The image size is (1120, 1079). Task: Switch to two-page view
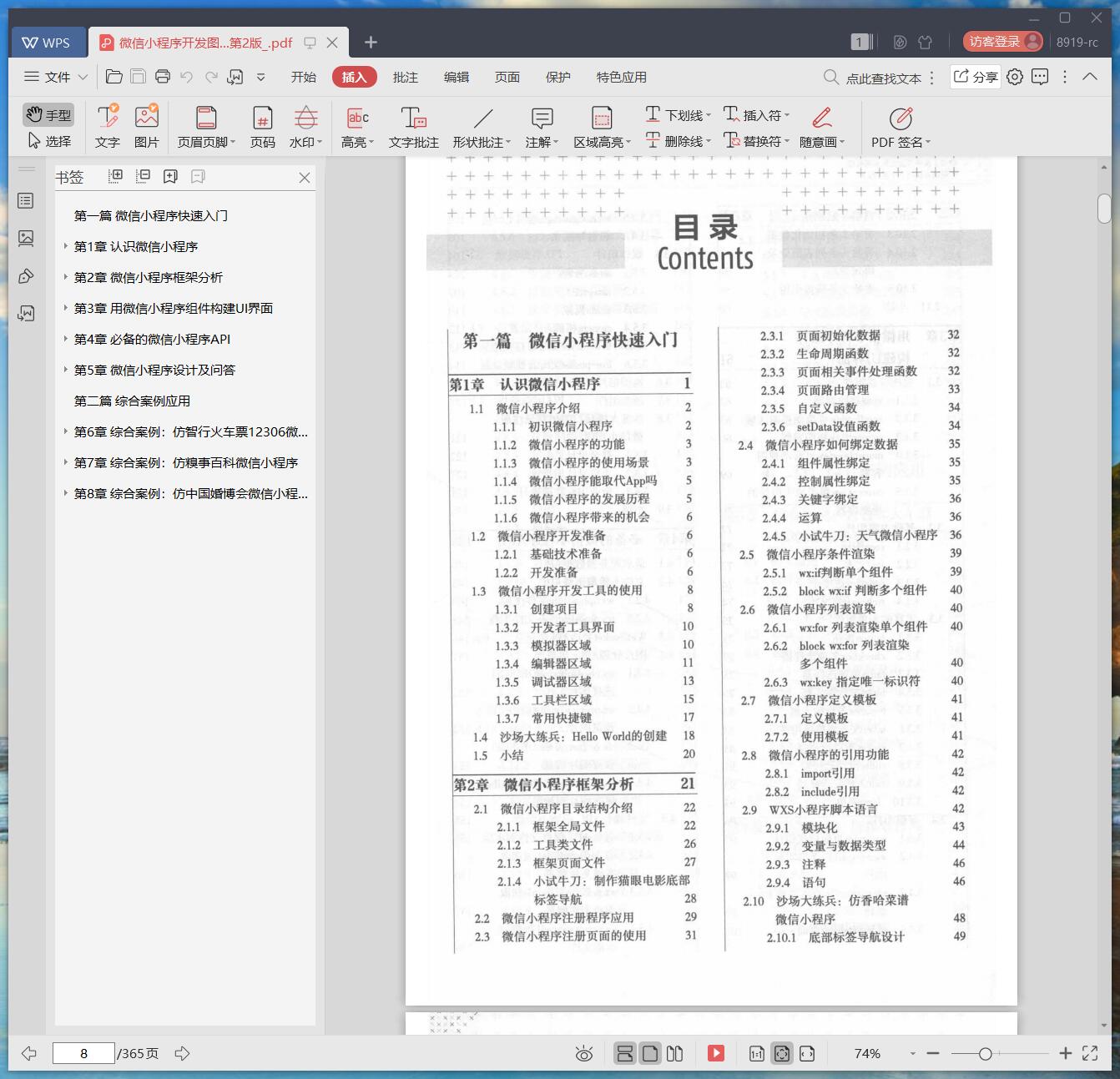click(x=674, y=1053)
